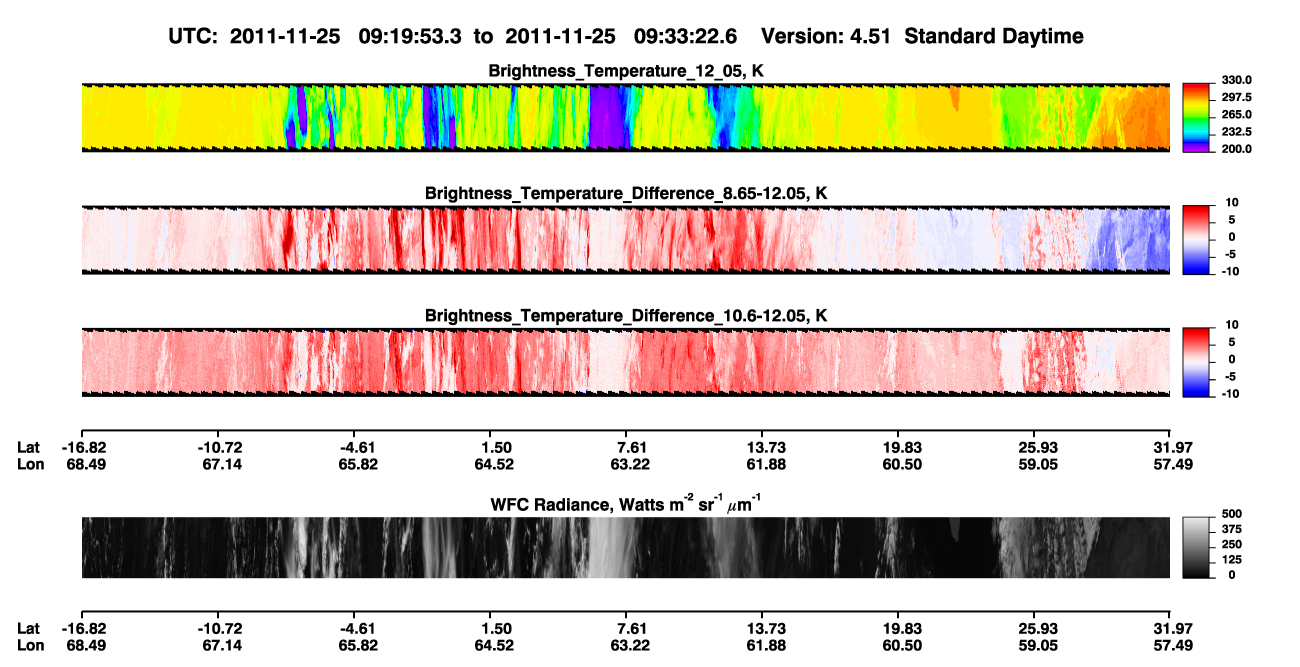The image size is (1300, 667).
Task: Click the 12.05 brightness temperature image strip
Action: click(625, 117)
